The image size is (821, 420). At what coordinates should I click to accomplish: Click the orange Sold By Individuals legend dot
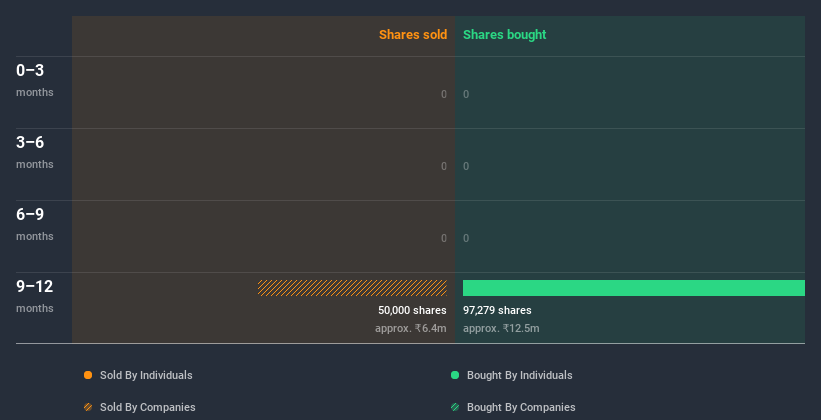88,375
